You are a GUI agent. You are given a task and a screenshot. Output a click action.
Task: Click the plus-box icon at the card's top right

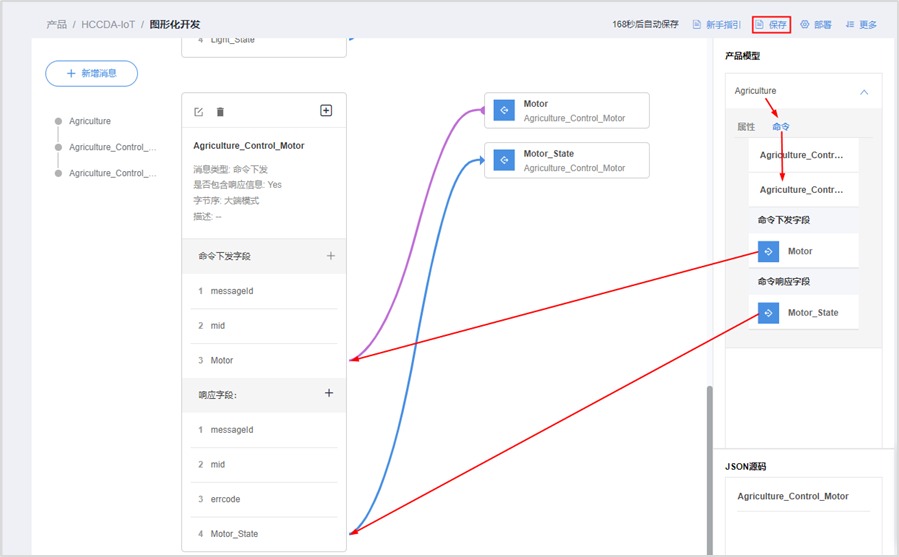(326, 110)
